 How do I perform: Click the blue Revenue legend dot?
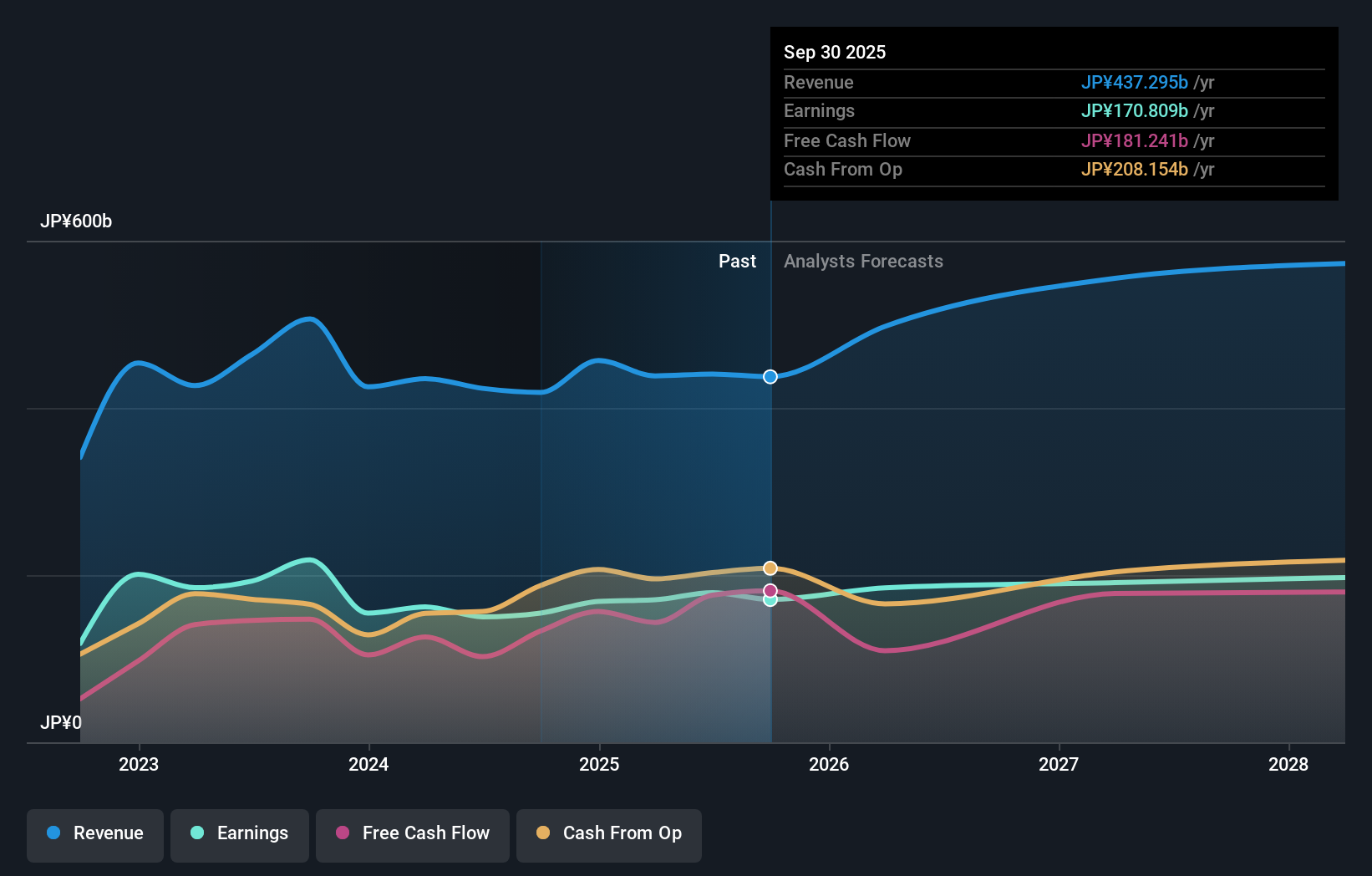pyautogui.click(x=54, y=833)
